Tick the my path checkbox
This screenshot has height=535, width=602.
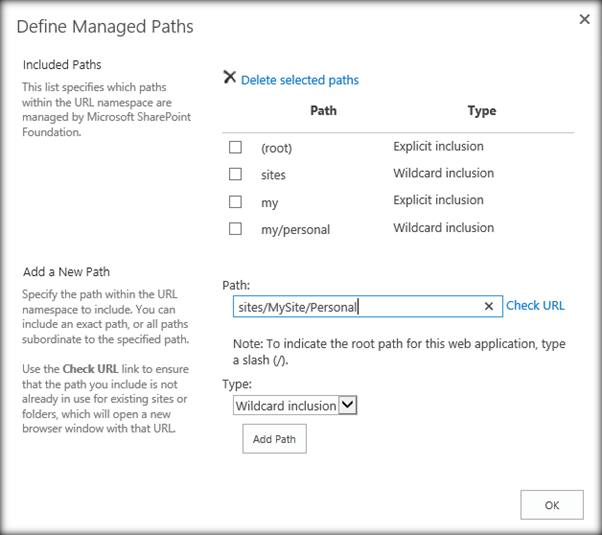click(x=236, y=201)
